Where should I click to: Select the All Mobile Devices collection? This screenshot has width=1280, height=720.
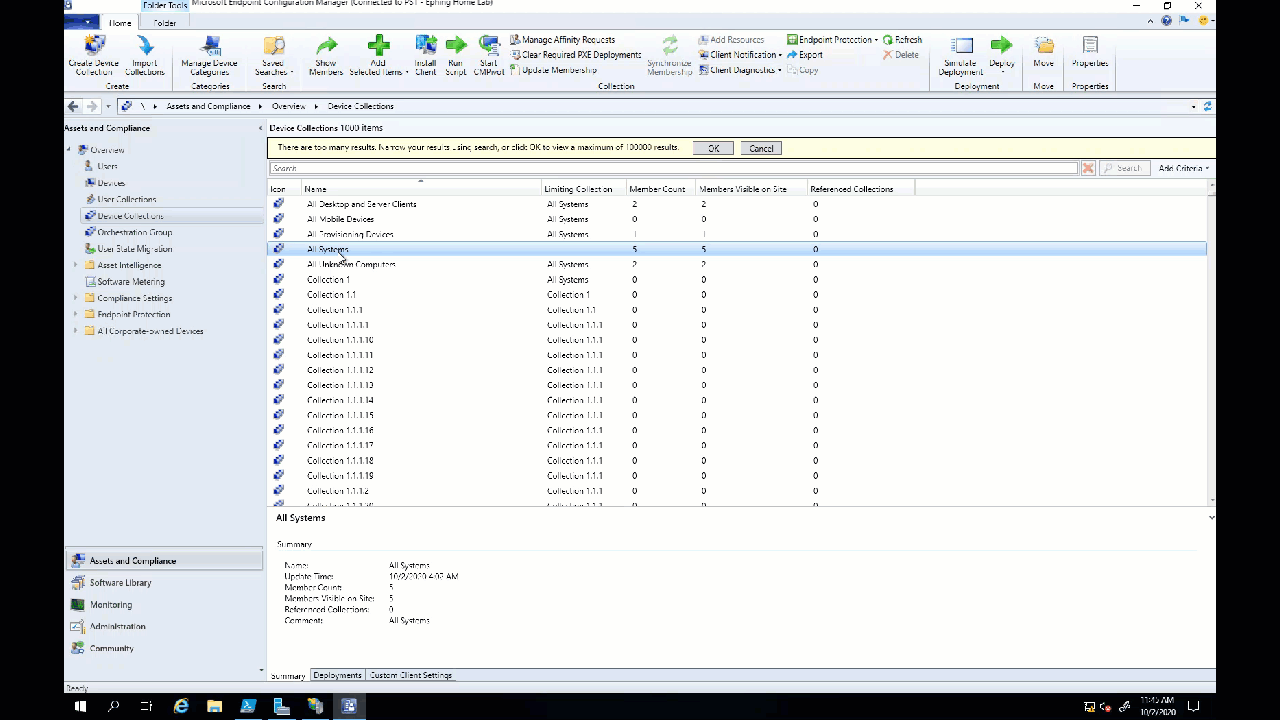click(x=736, y=219)
